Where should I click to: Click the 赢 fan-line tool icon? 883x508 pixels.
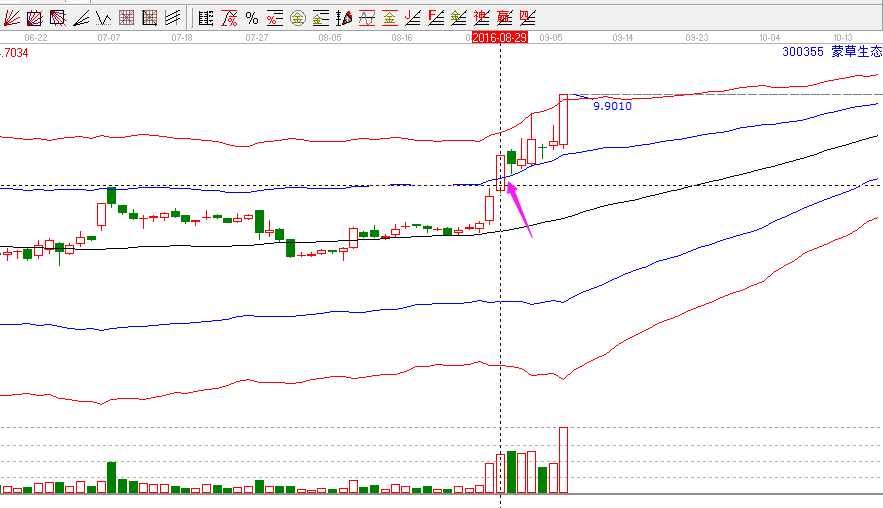504,18
